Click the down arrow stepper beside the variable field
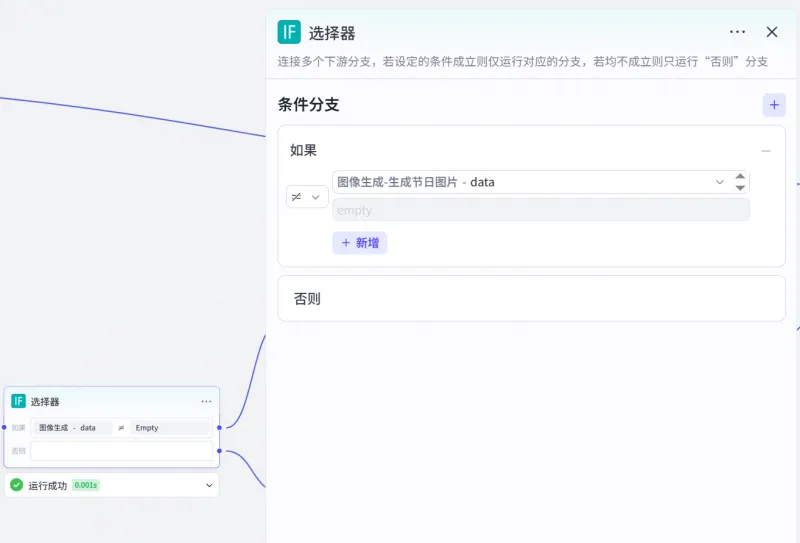 [740, 188]
